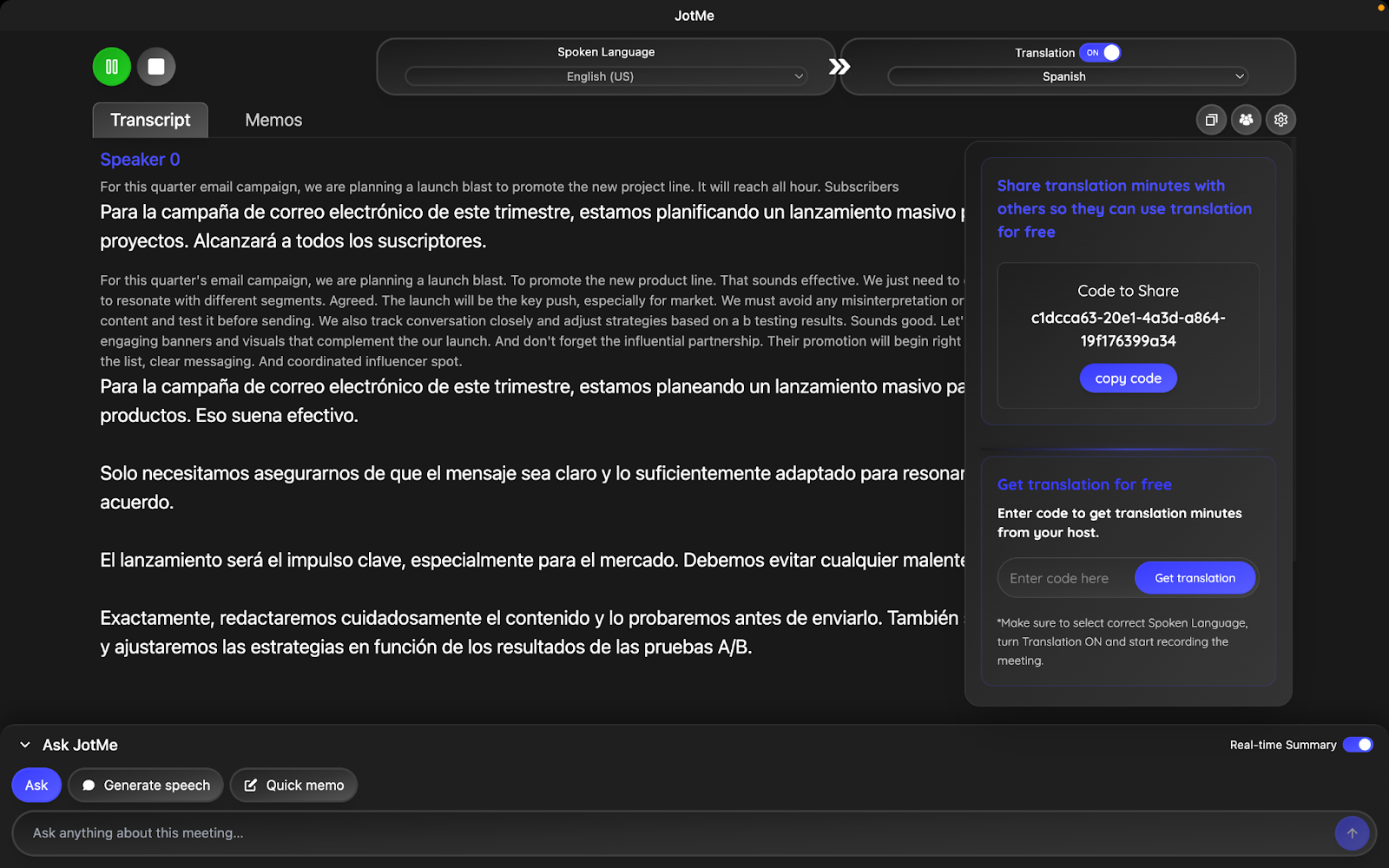Send question with the arrow icon
1389x868 pixels.
click(1352, 833)
